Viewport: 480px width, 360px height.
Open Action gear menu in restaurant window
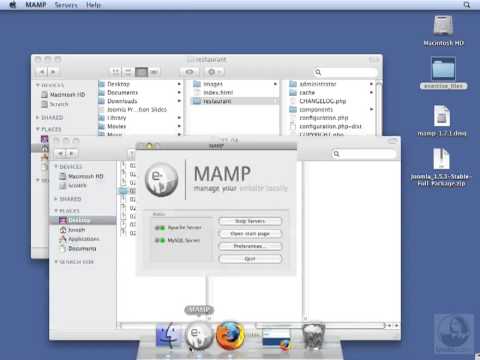click(x=214, y=72)
